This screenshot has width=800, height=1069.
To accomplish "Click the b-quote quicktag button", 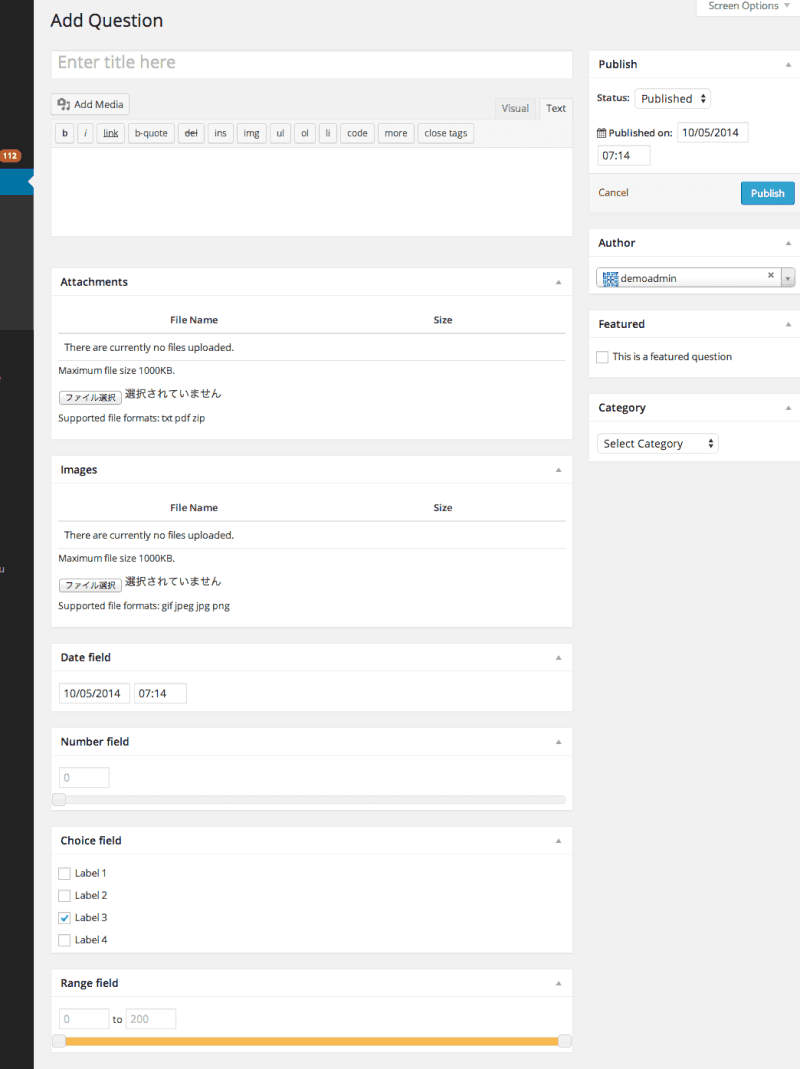I will tap(151, 133).
